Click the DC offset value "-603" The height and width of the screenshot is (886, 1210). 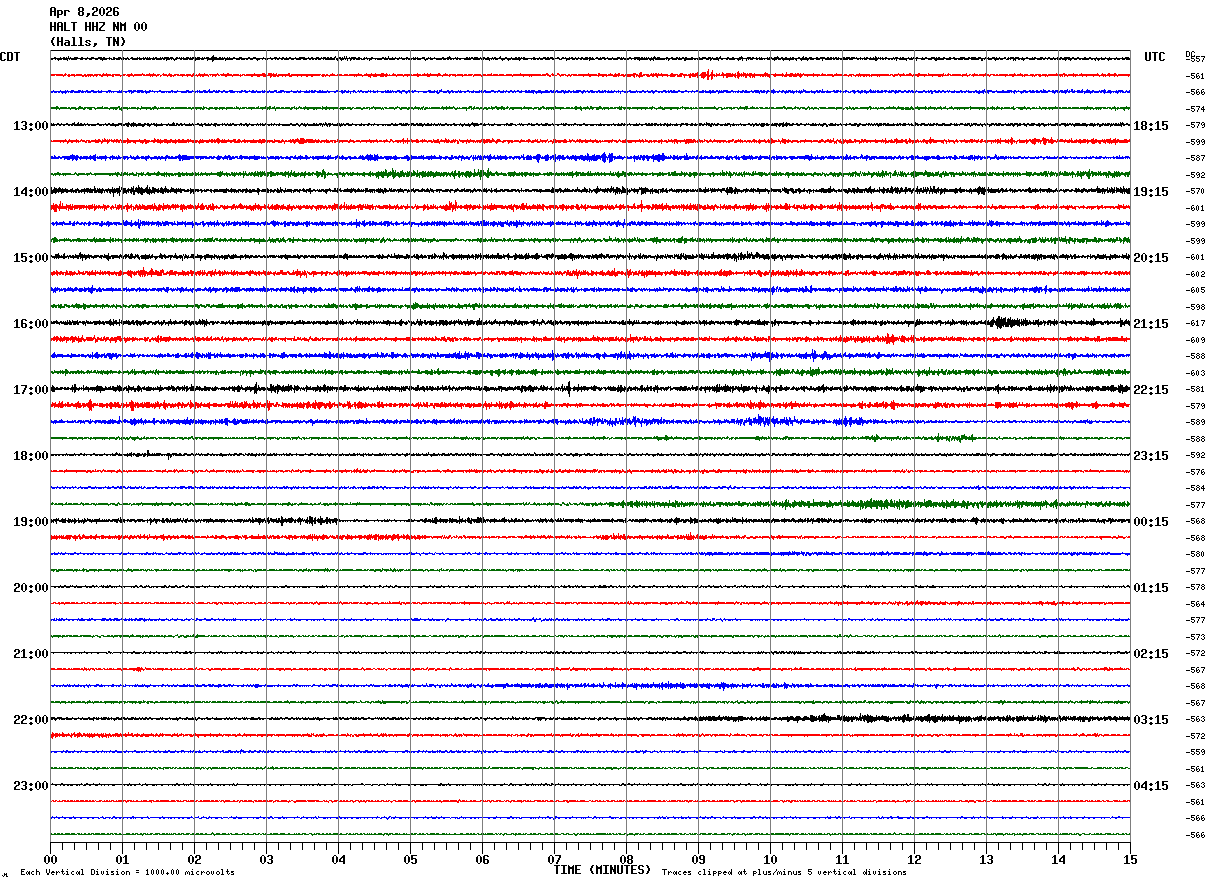coord(1195,373)
